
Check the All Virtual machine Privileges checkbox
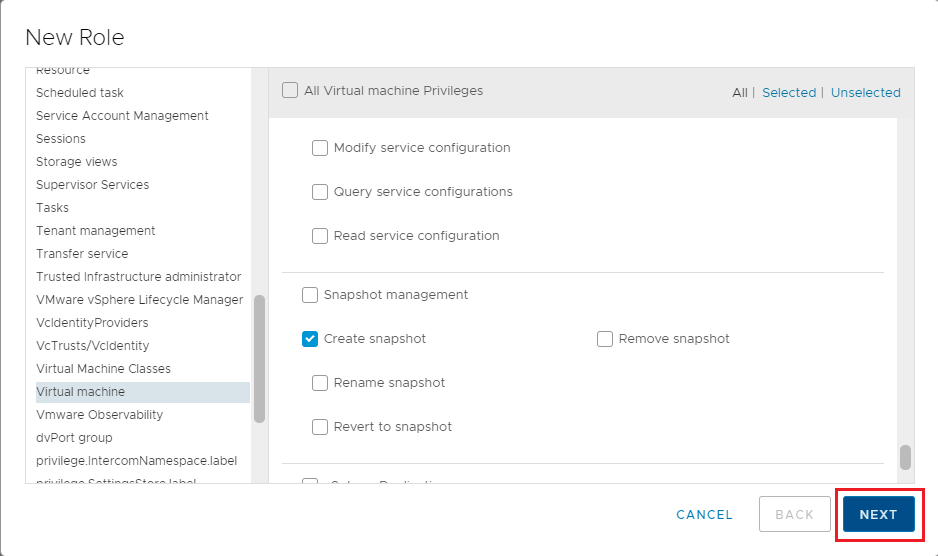coord(290,91)
